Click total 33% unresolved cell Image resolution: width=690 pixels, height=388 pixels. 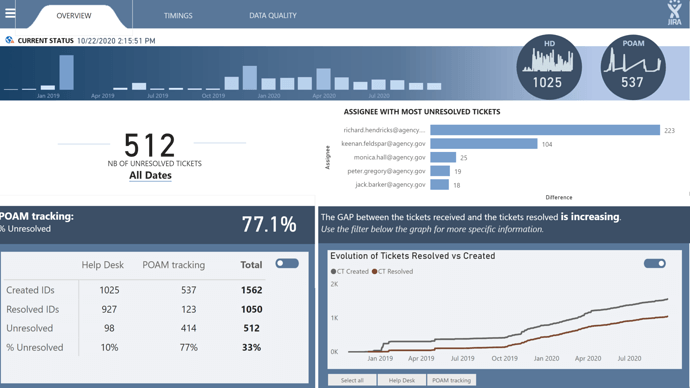(251, 348)
